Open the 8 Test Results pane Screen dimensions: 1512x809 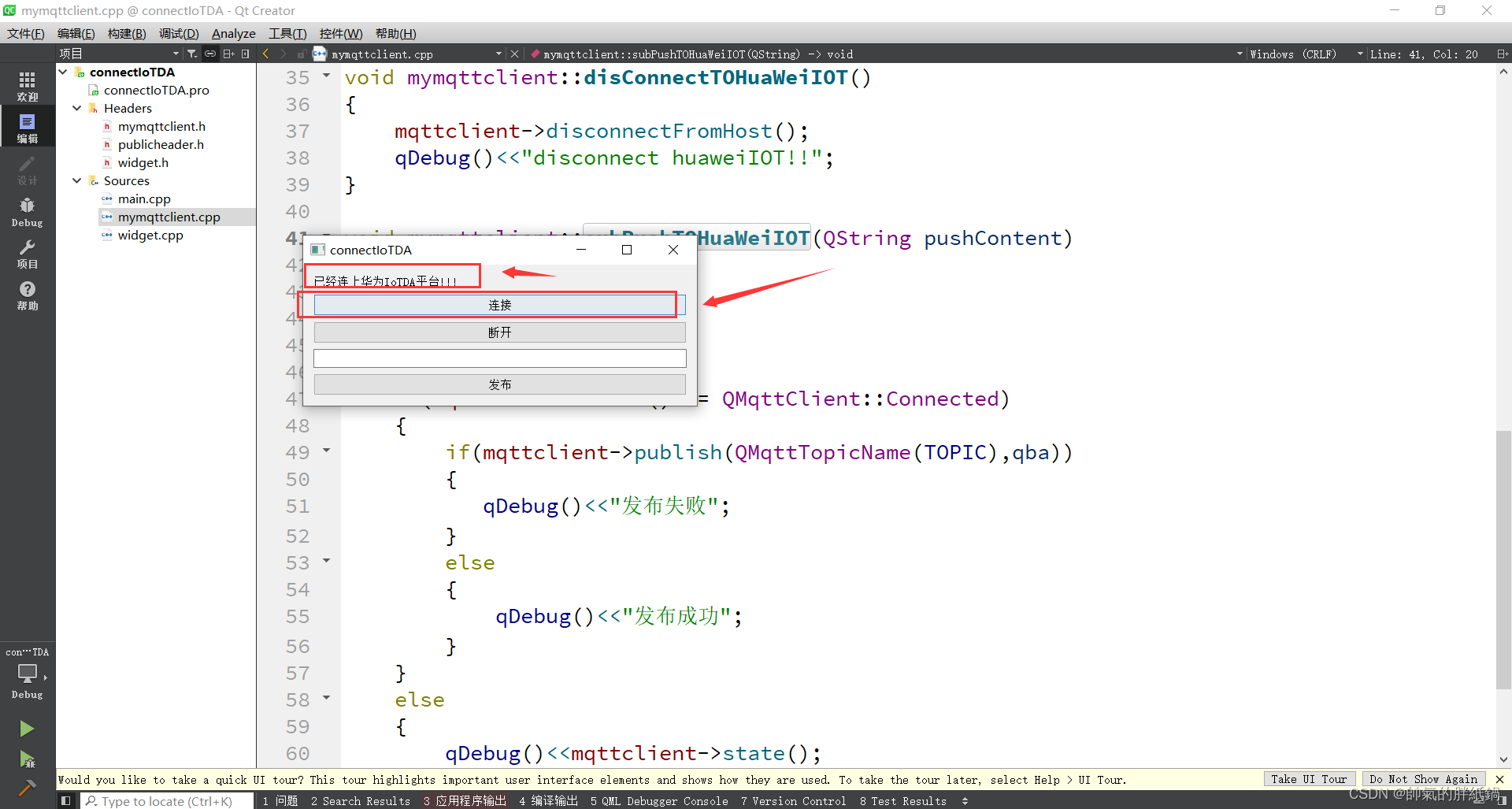tap(903, 801)
